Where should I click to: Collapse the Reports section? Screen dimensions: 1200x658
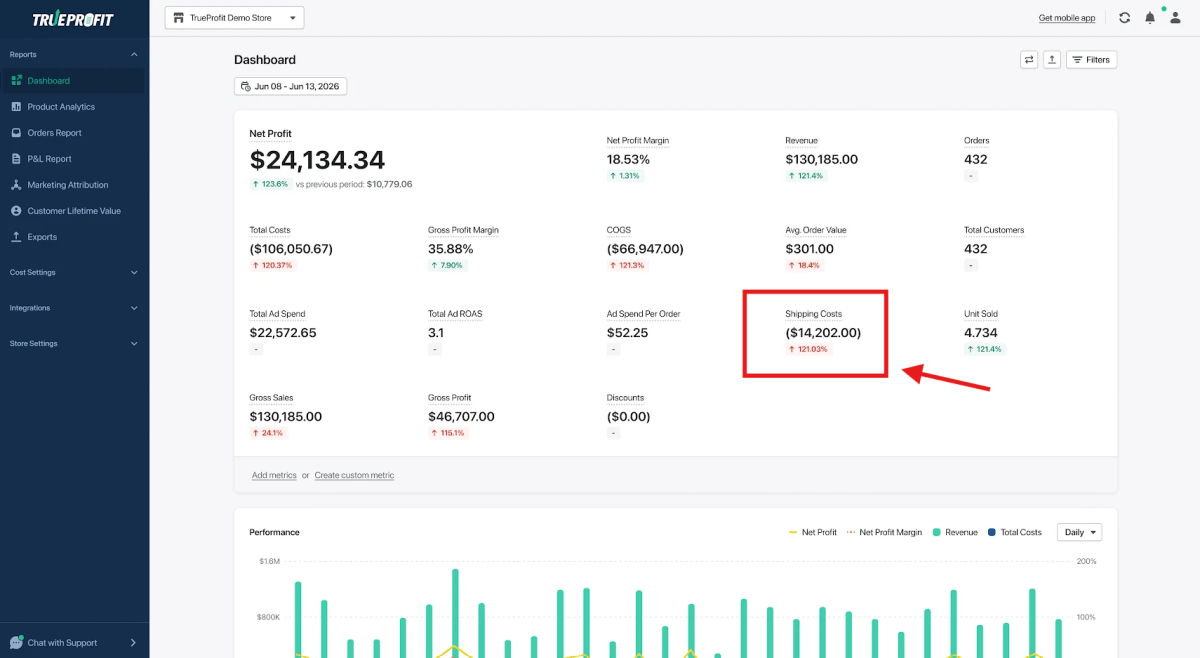tap(134, 55)
